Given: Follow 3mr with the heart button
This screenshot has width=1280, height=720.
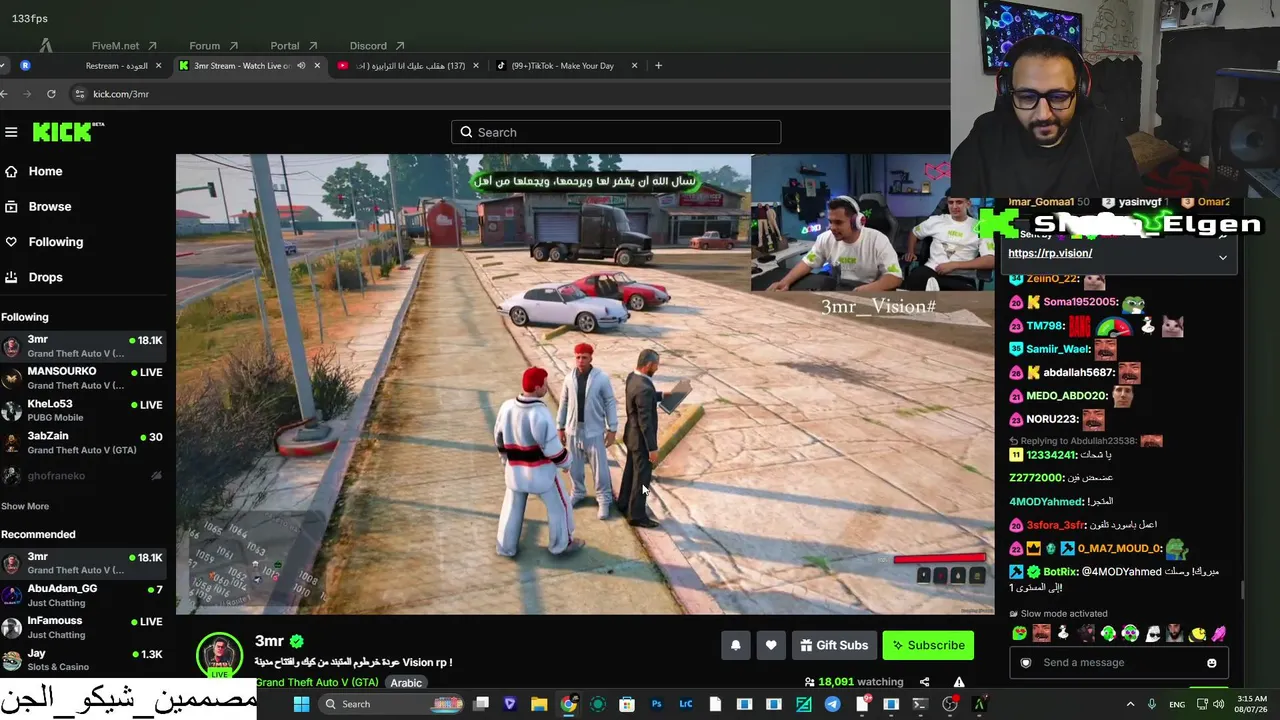Looking at the screenshot, I should click(x=770, y=645).
